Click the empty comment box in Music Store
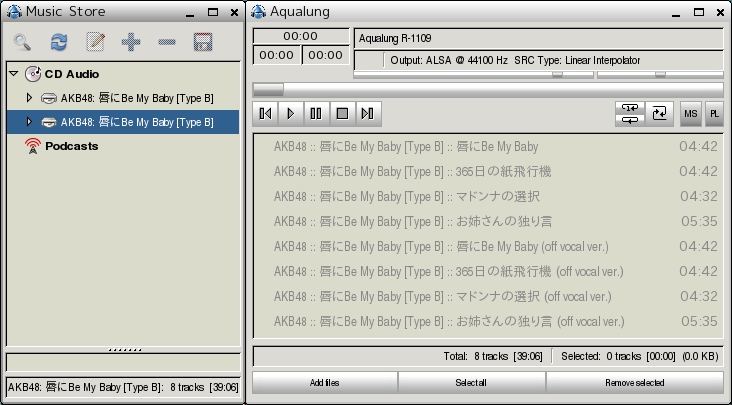 click(x=123, y=362)
